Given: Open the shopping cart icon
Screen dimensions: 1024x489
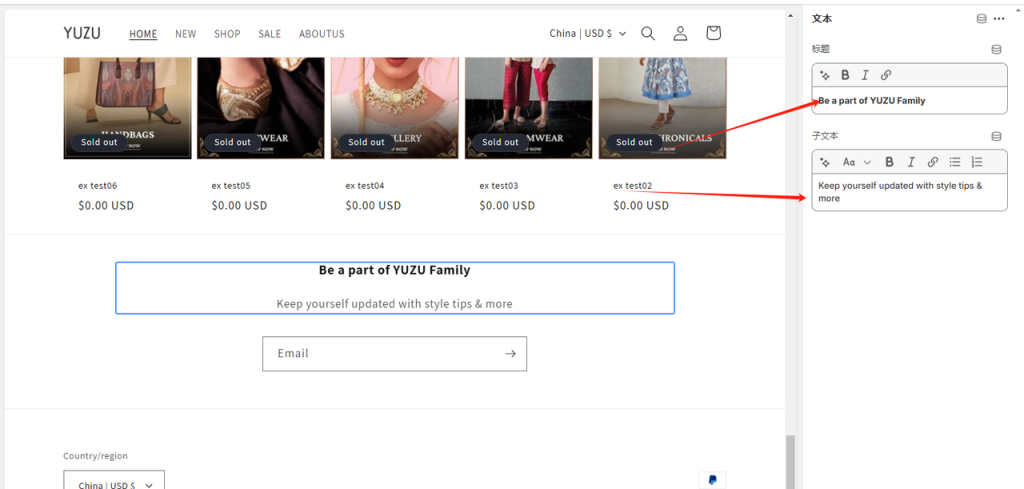Looking at the screenshot, I should 713,33.
